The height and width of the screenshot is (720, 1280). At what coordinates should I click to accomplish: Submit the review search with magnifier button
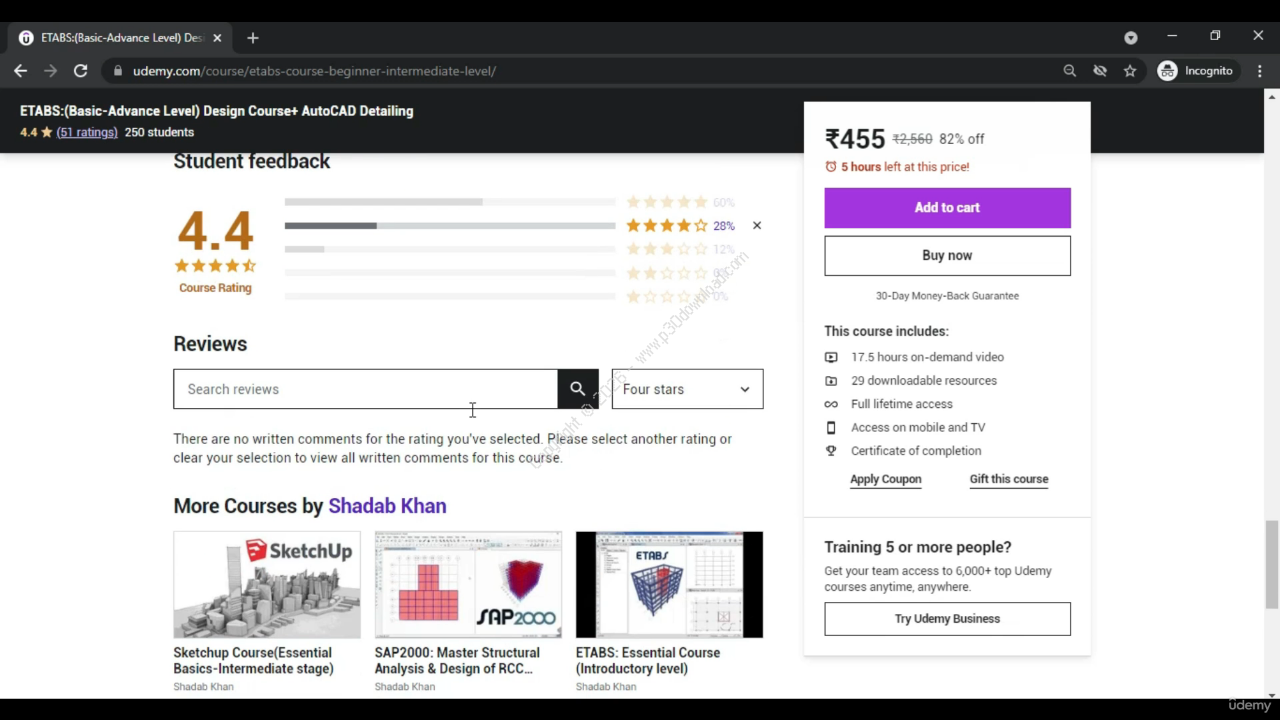[578, 389]
